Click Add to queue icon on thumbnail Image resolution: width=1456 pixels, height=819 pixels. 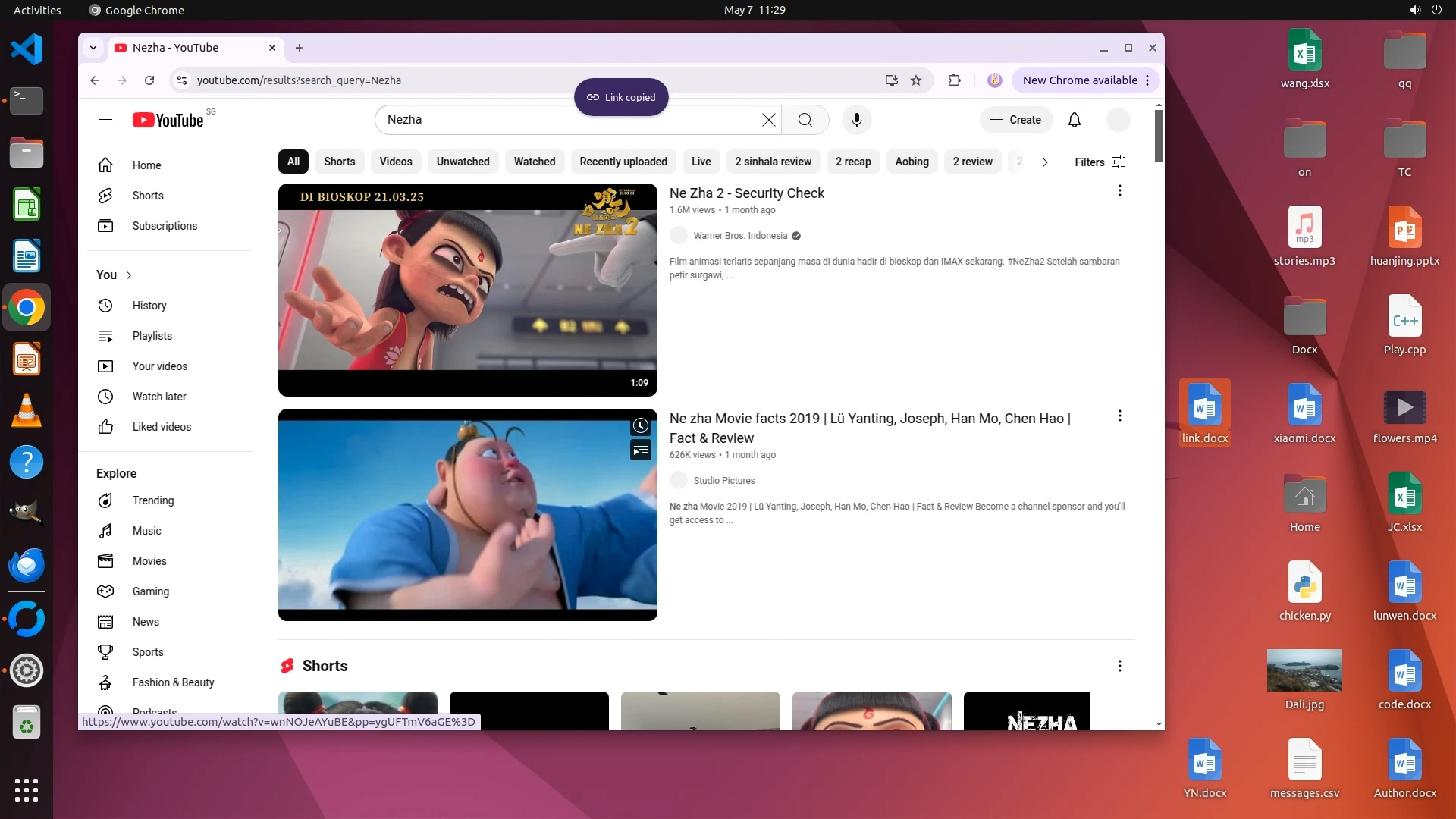641,450
